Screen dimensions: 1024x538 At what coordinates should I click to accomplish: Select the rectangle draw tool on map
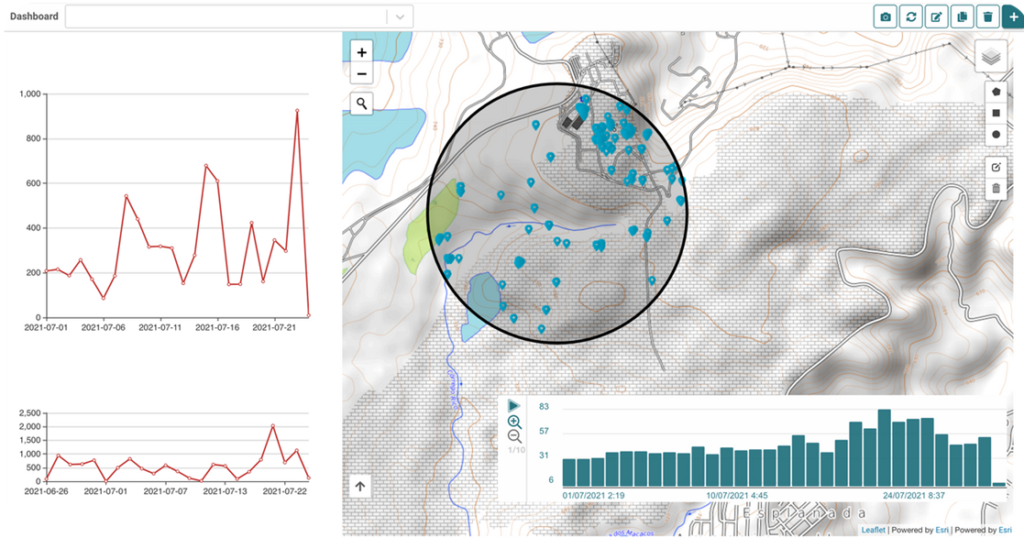click(x=996, y=112)
